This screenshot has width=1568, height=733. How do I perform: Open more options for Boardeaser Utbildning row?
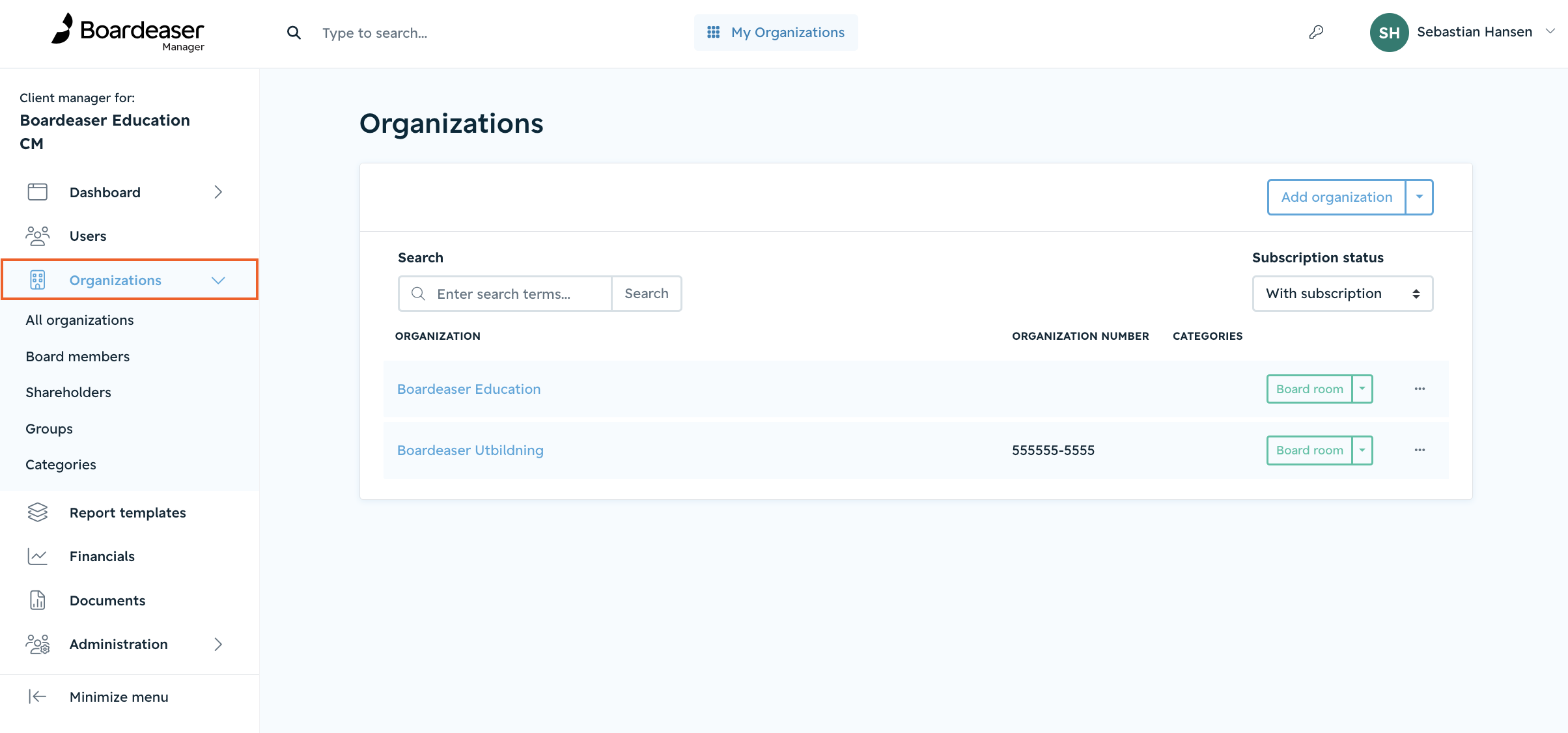pyautogui.click(x=1420, y=450)
